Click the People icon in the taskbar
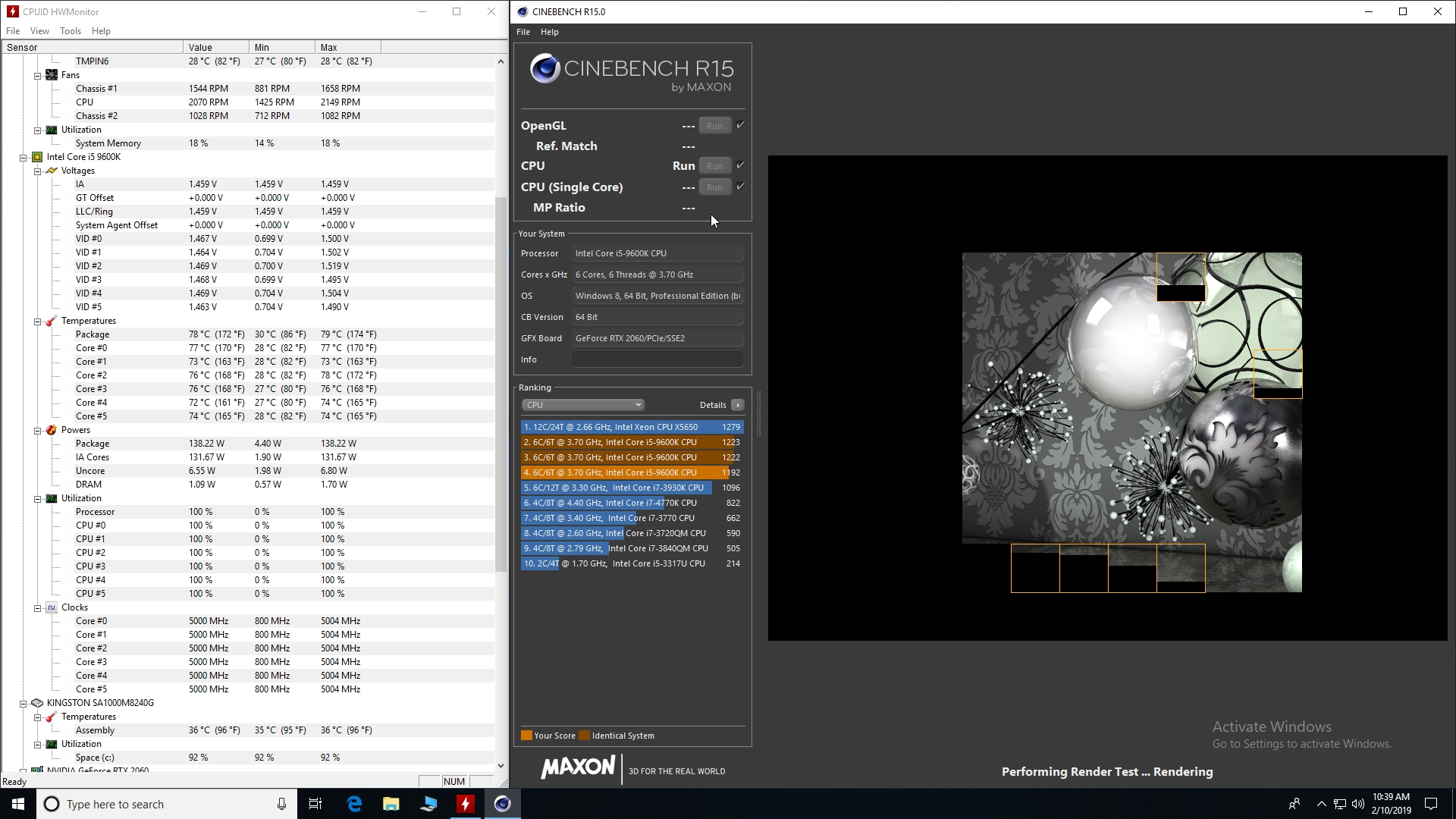The width and height of the screenshot is (1456, 819). click(x=1294, y=804)
